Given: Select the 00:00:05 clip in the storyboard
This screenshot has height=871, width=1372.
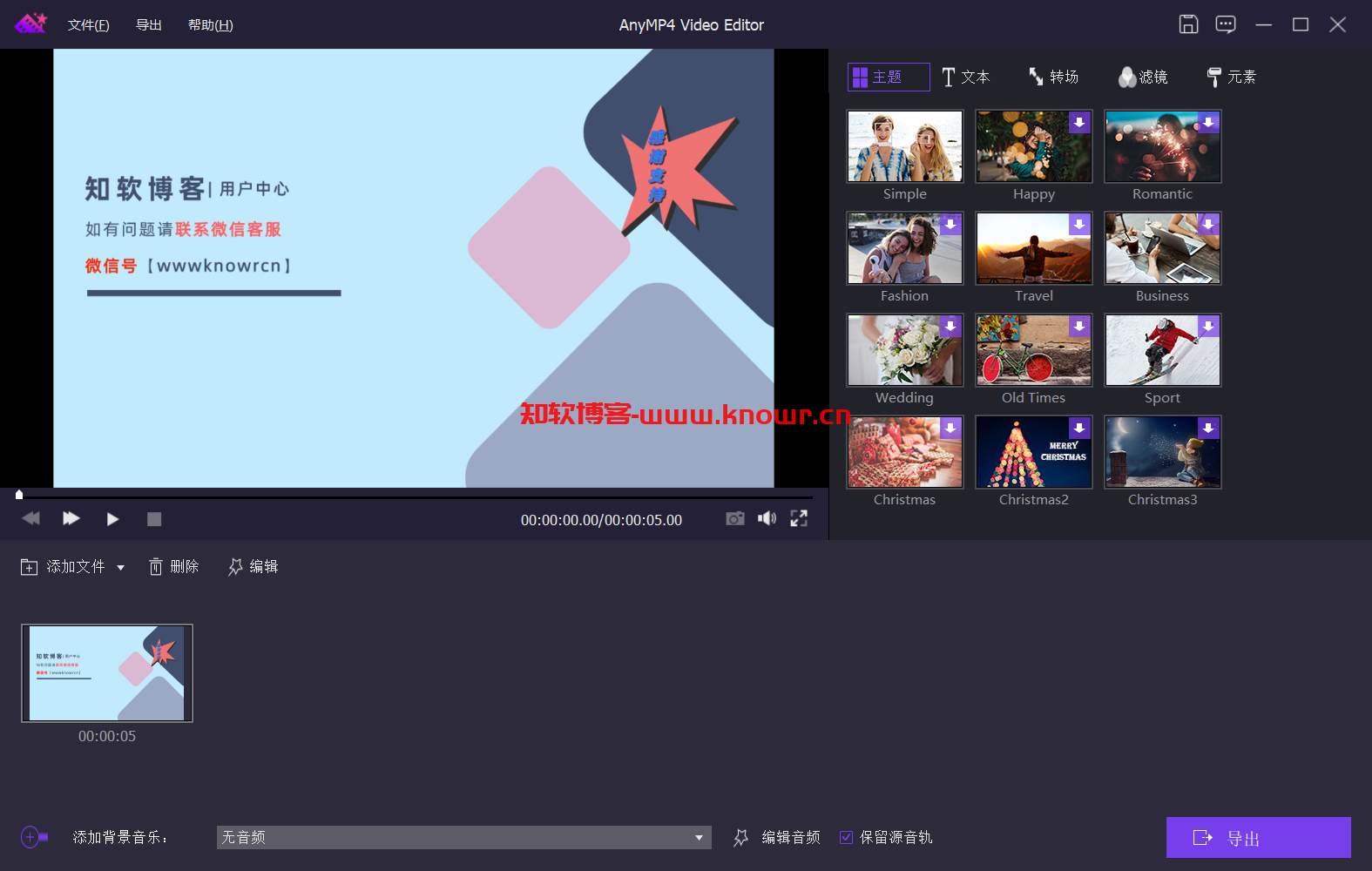Looking at the screenshot, I should (x=107, y=673).
